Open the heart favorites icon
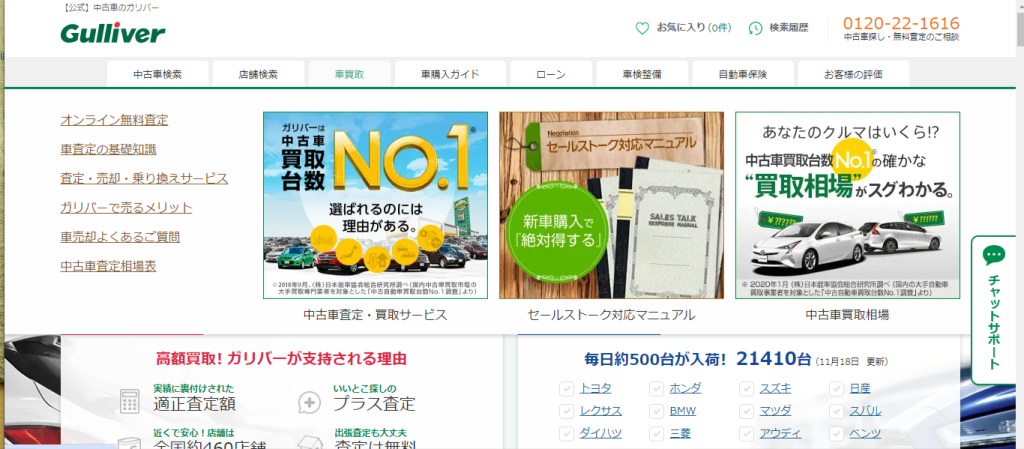The width and height of the screenshot is (1024, 449). [x=642, y=28]
